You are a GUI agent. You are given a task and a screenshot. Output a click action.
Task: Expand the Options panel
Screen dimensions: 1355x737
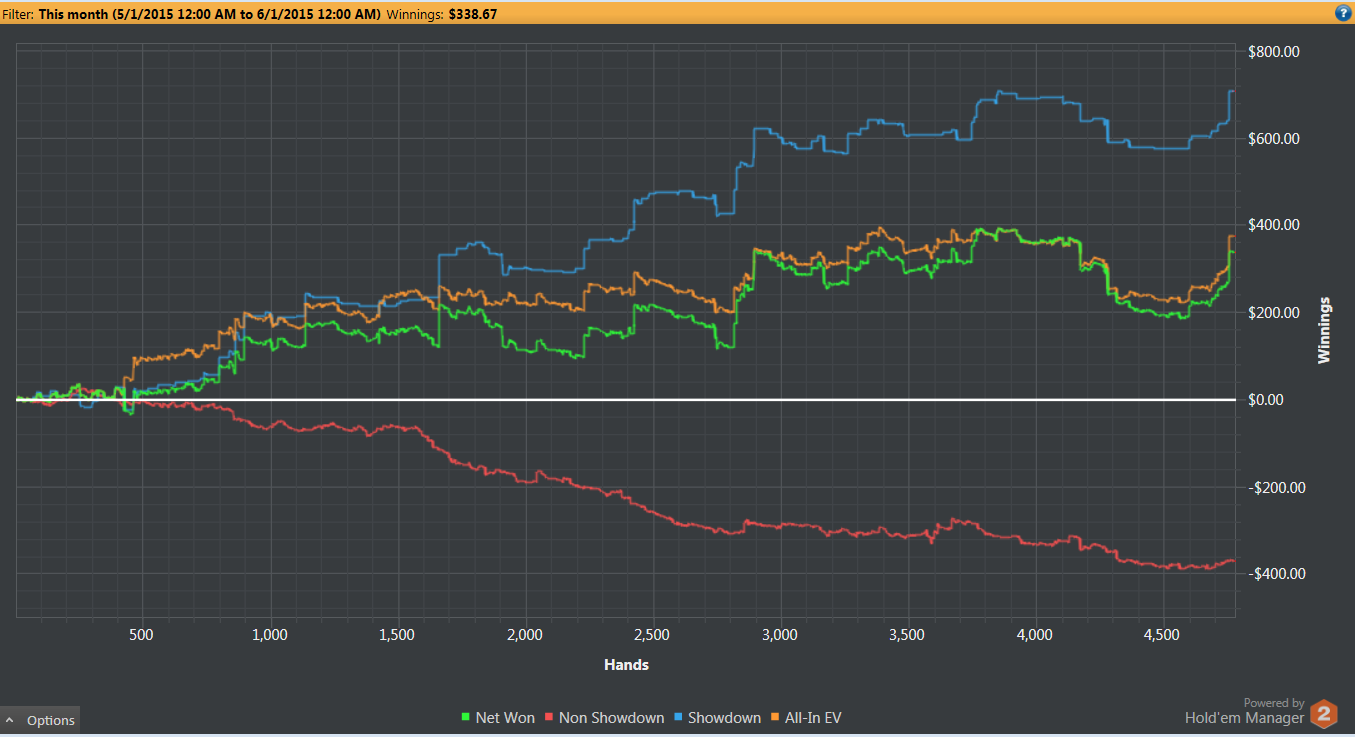(x=40, y=720)
